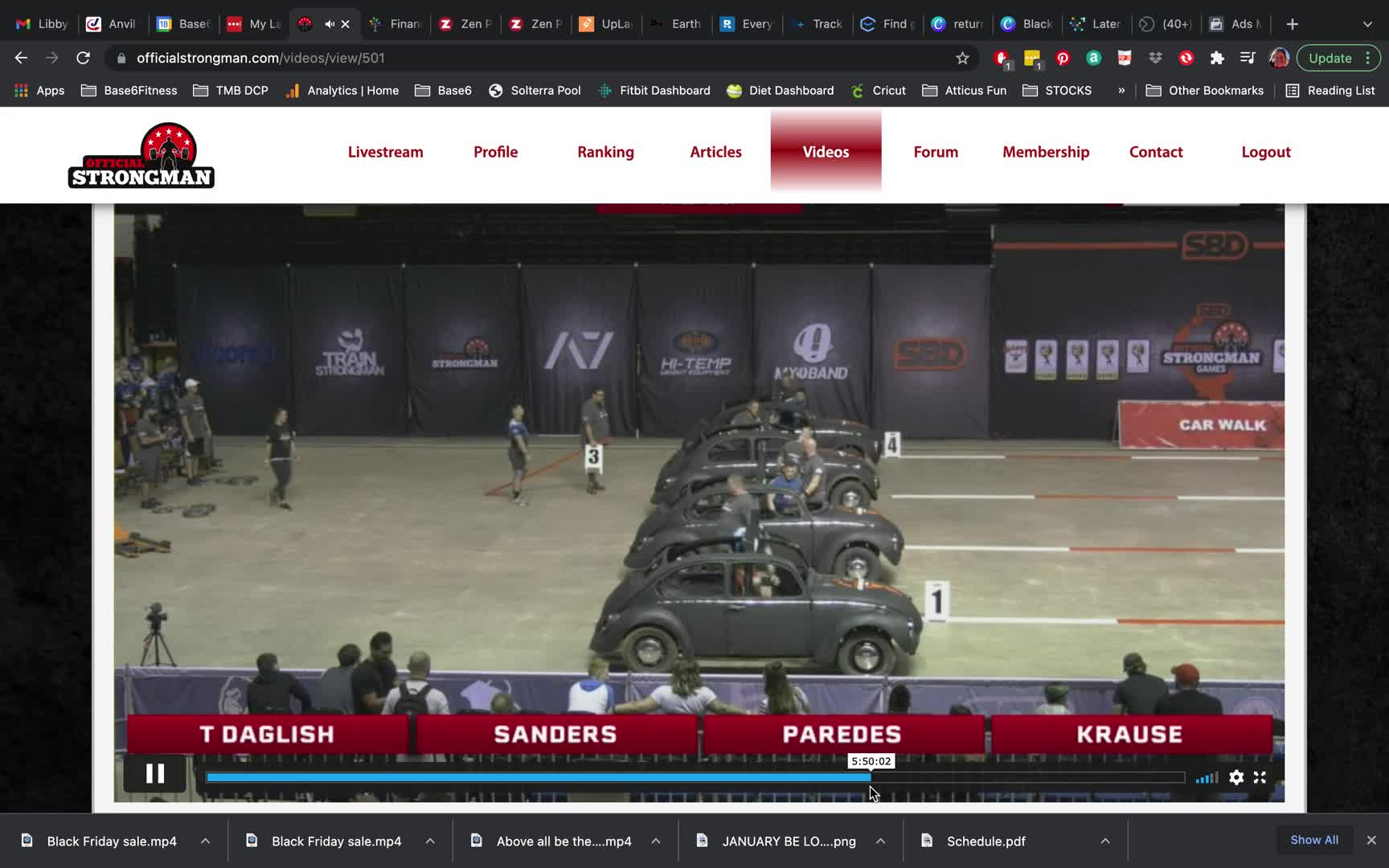Click the Official Strongman logo
1389x868 pixels.
pos(141,155)
